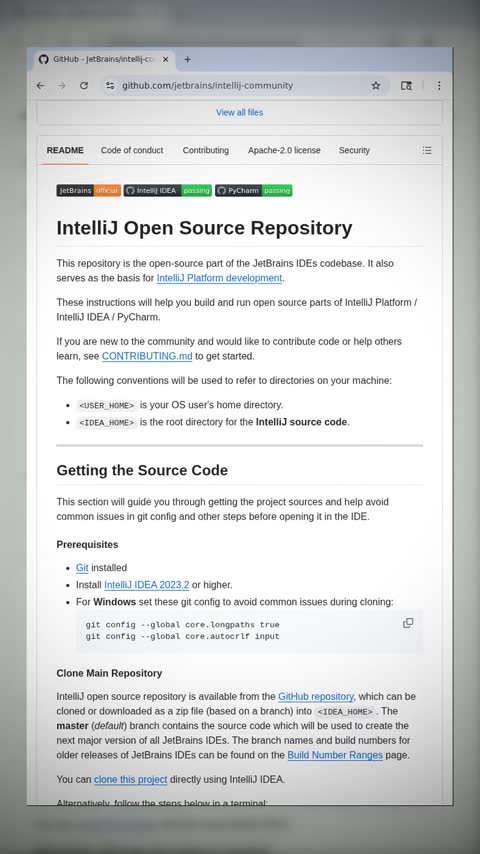The width and height of the screenshot is (480, 854).
Task: Switch to the Contributing tab
Action: point(205,150)
